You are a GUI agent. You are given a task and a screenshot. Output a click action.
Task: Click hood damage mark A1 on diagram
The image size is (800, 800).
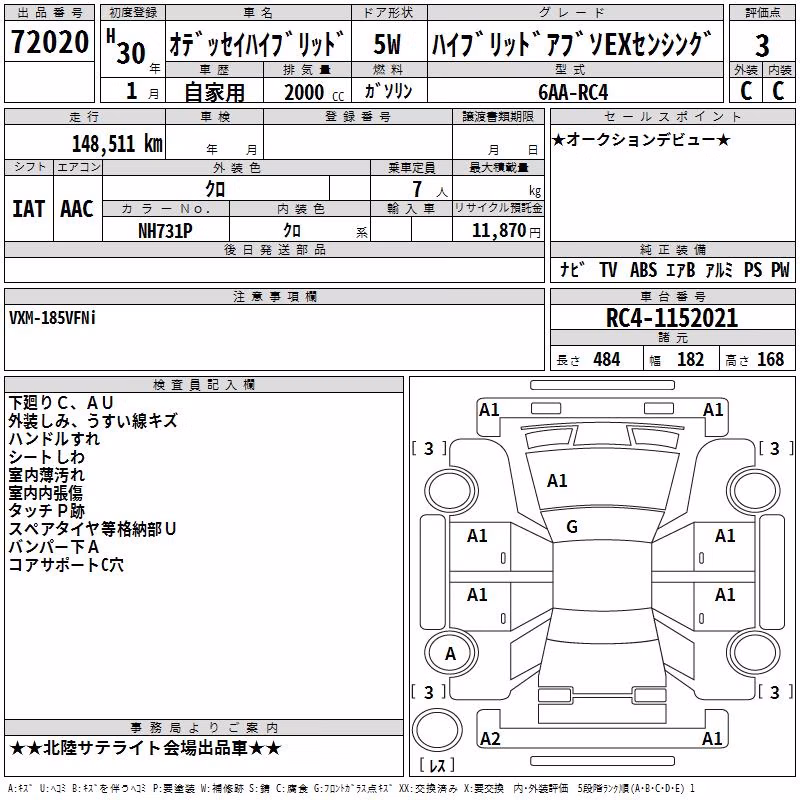pyautogui.click(x=557, y=481)
